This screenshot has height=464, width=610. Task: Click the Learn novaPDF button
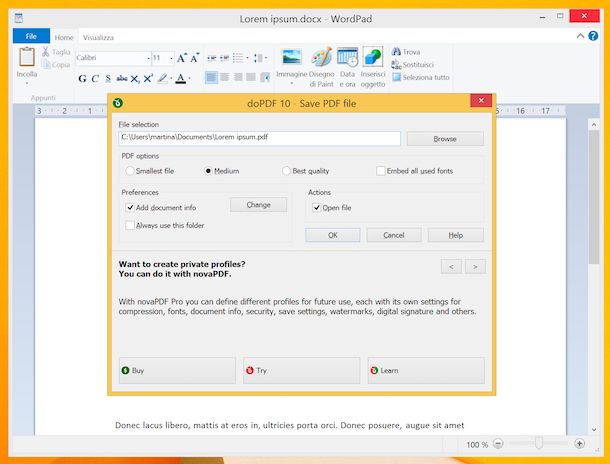[426, 370]
